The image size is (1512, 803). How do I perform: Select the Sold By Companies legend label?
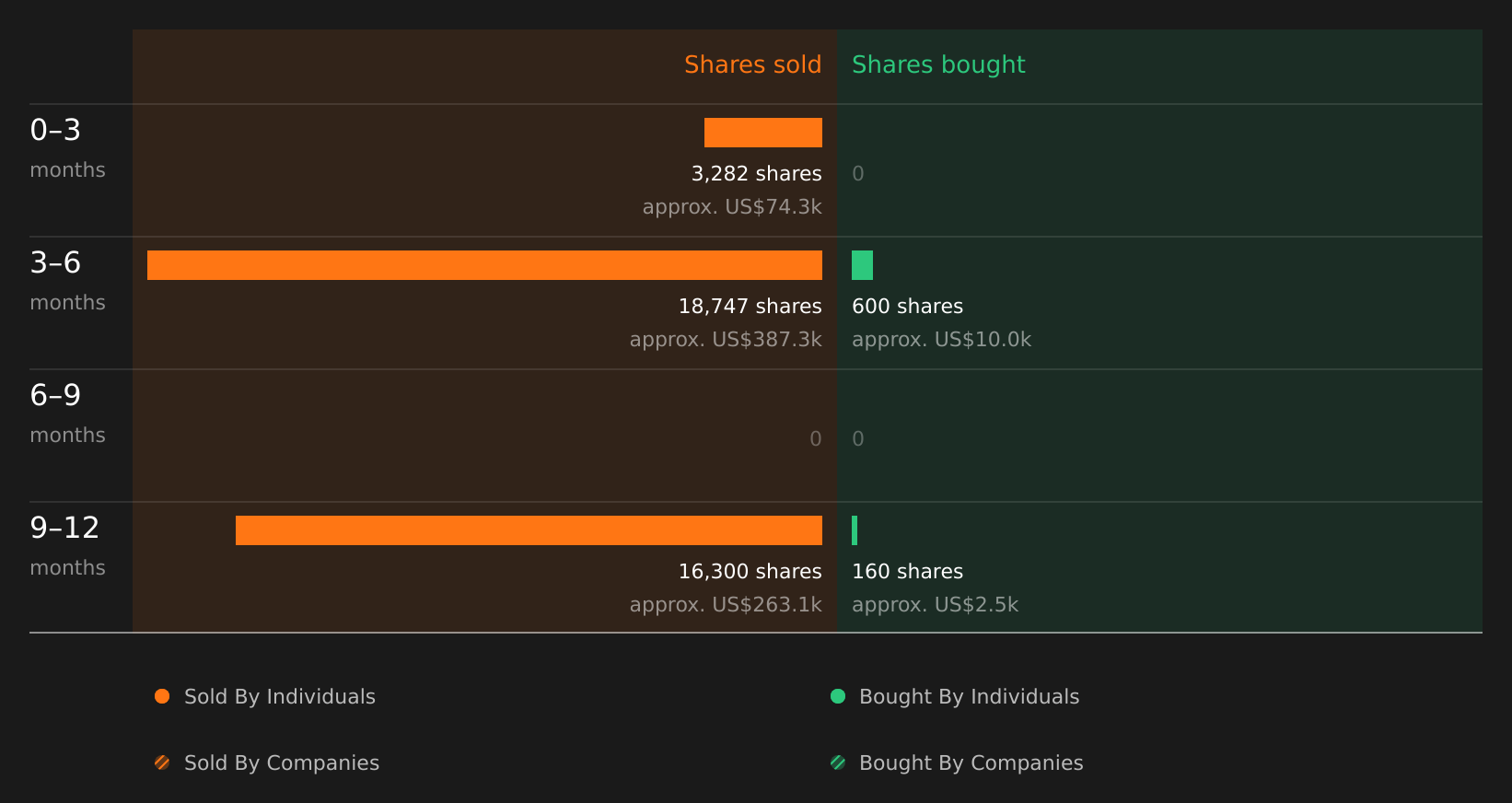[282, 763]
